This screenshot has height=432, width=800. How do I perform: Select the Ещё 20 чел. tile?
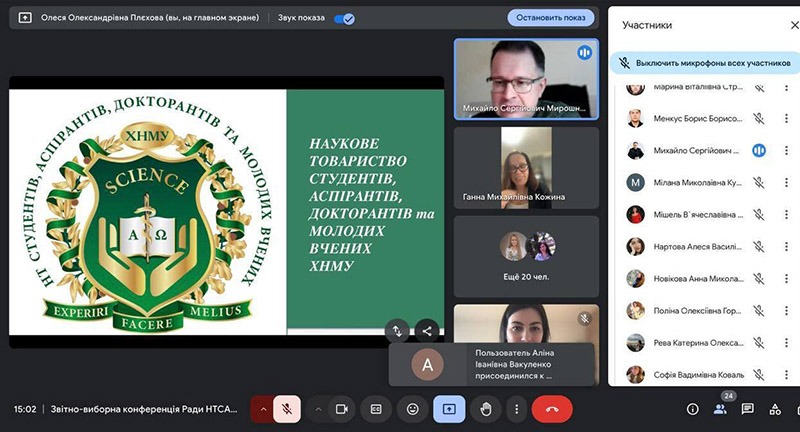click(526, 255)
